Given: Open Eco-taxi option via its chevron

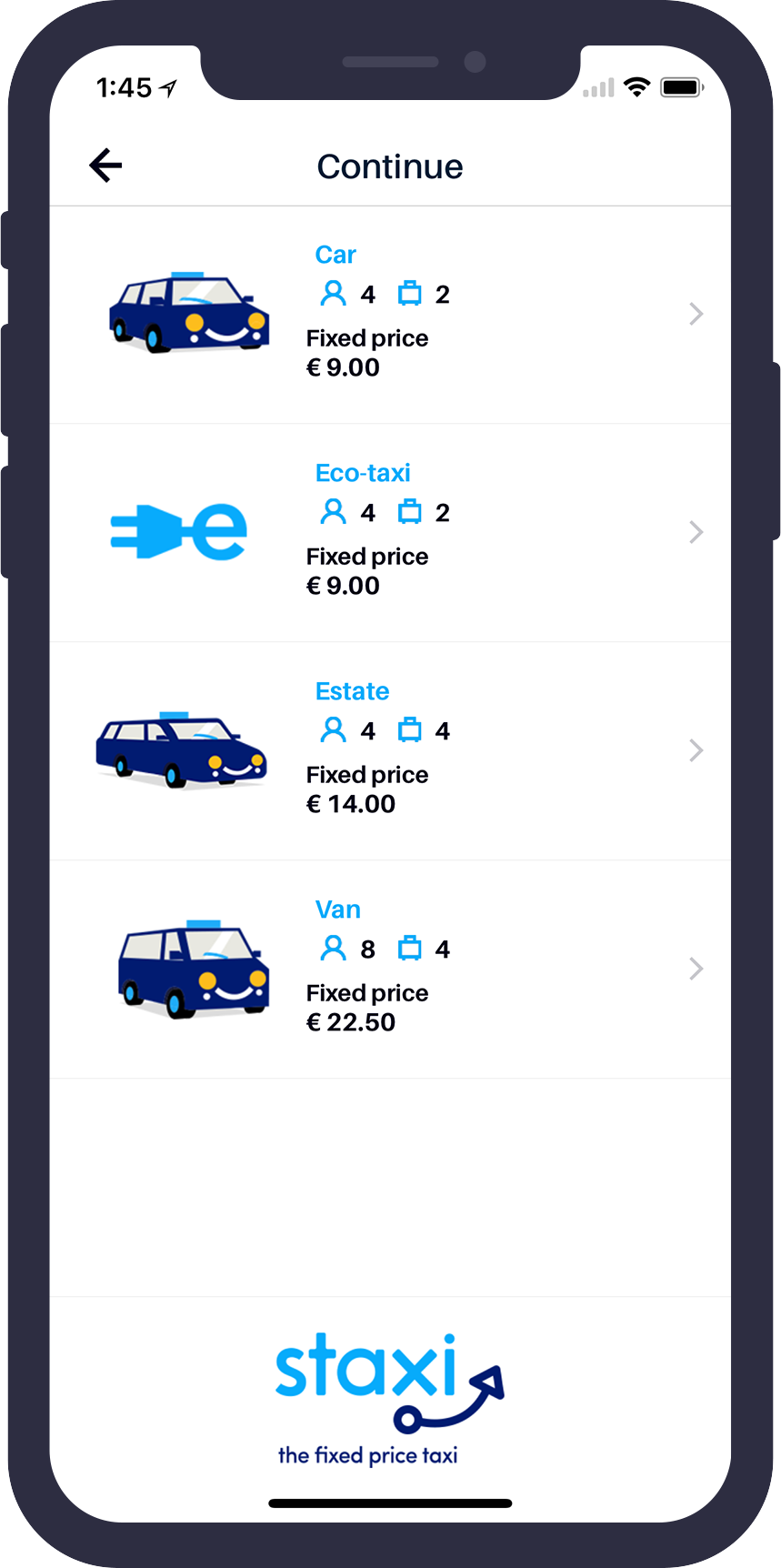Looking at the screenshot, I should click(696, 532).
